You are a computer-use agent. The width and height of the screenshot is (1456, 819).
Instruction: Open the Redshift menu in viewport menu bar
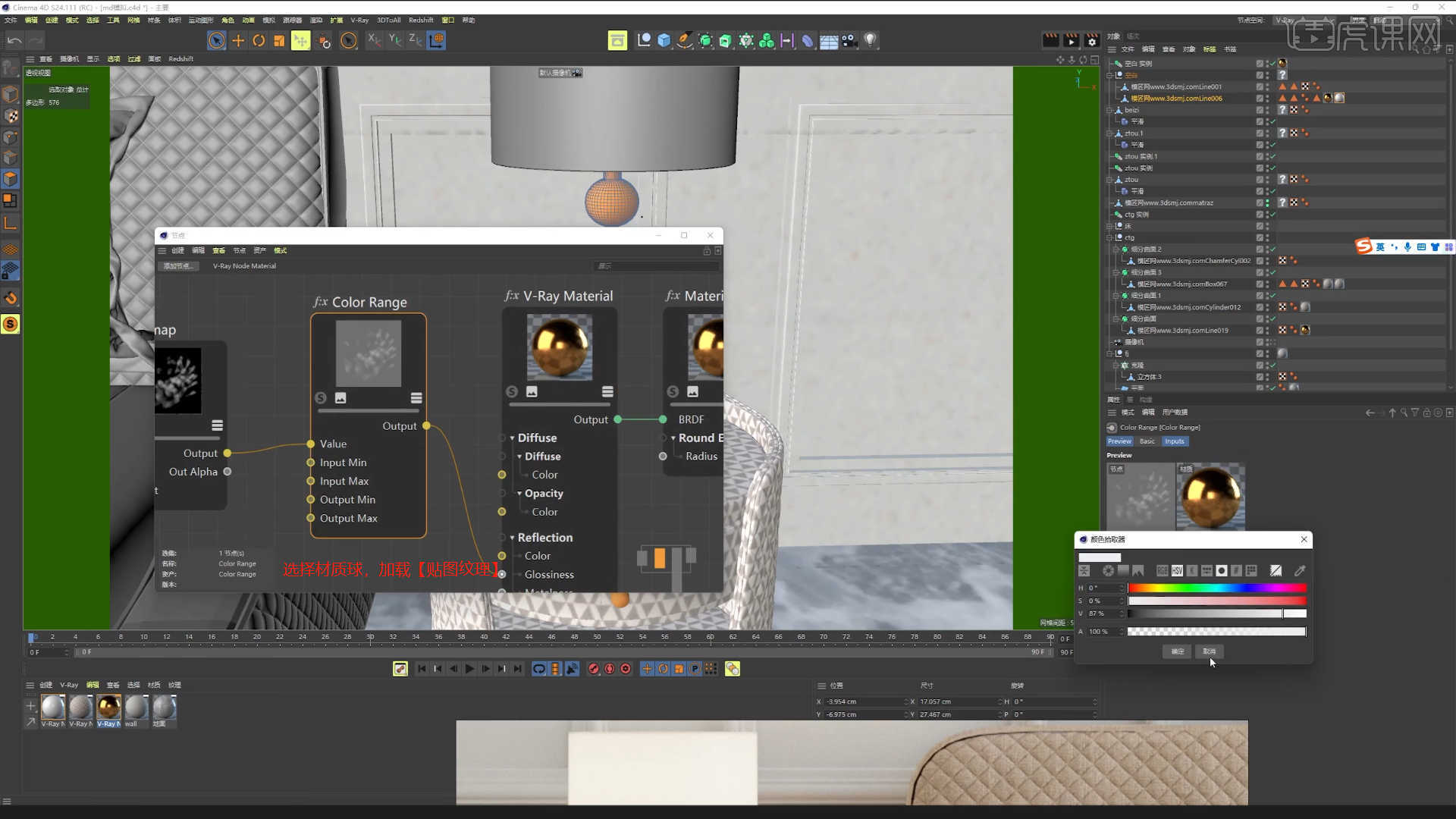click(180, 58)
